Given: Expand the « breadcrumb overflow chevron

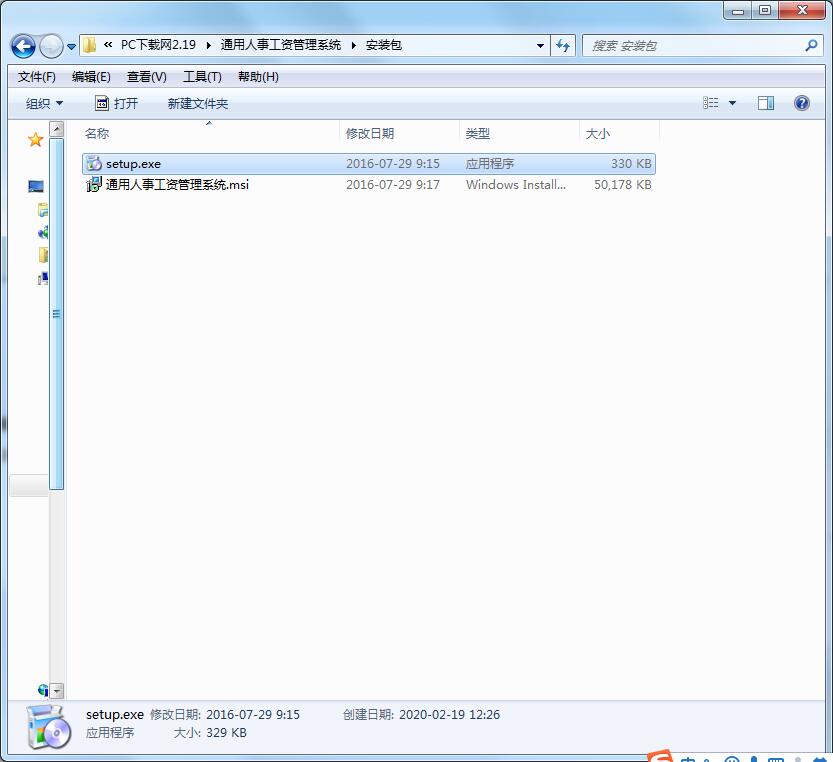Looking at the screenshot, I should (x=108, y=45).
